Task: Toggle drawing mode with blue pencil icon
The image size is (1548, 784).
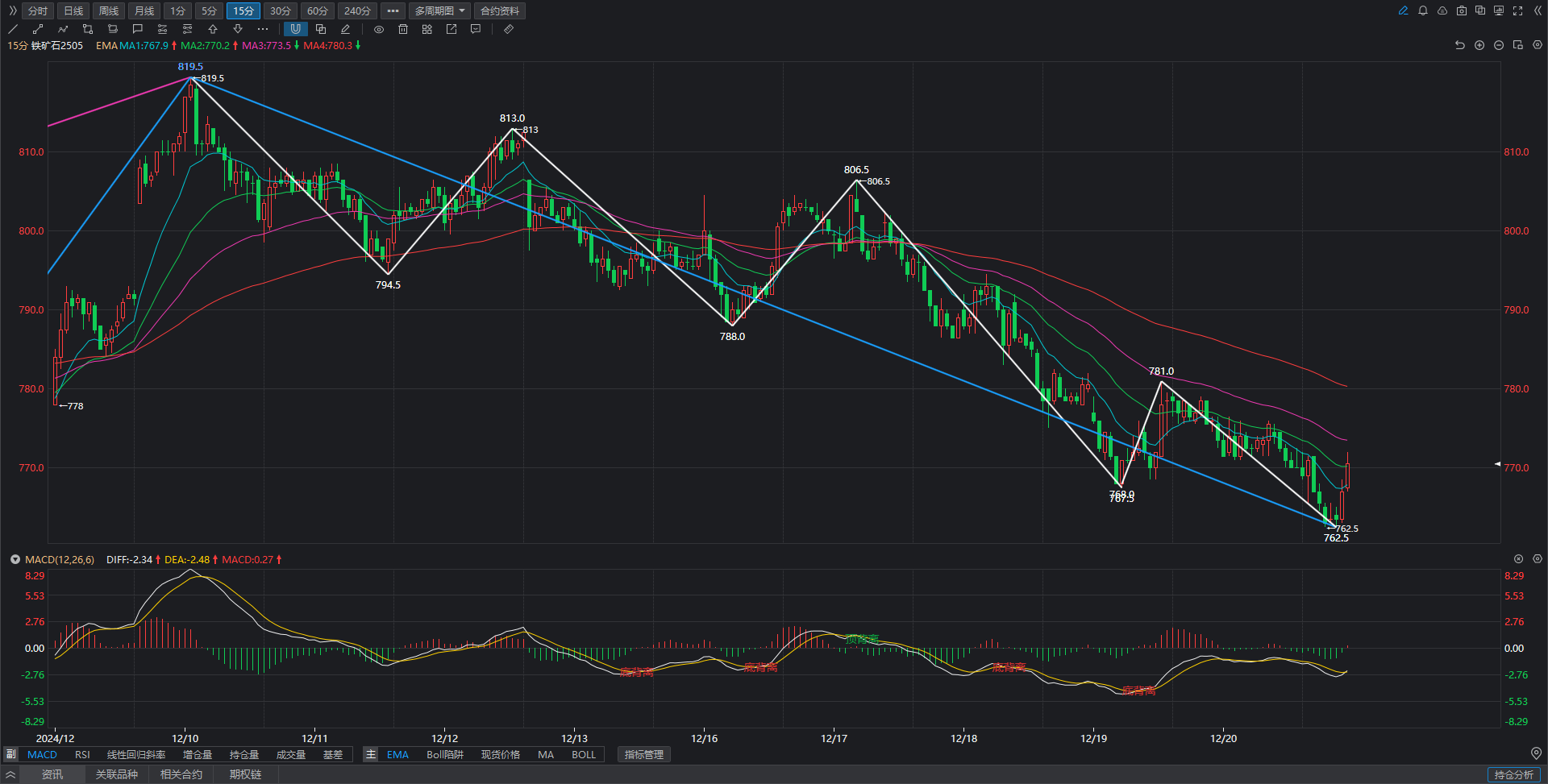Action: click(1404, 10)
